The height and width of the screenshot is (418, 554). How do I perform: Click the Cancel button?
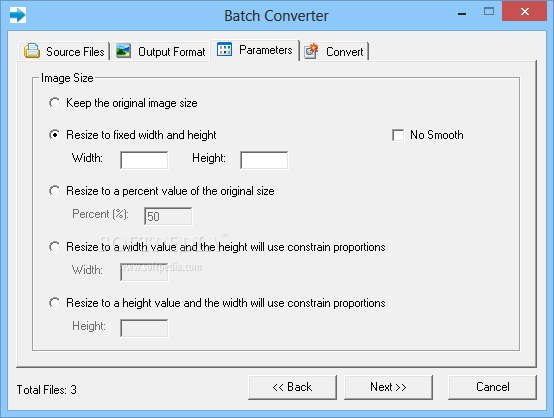point(492,387)
